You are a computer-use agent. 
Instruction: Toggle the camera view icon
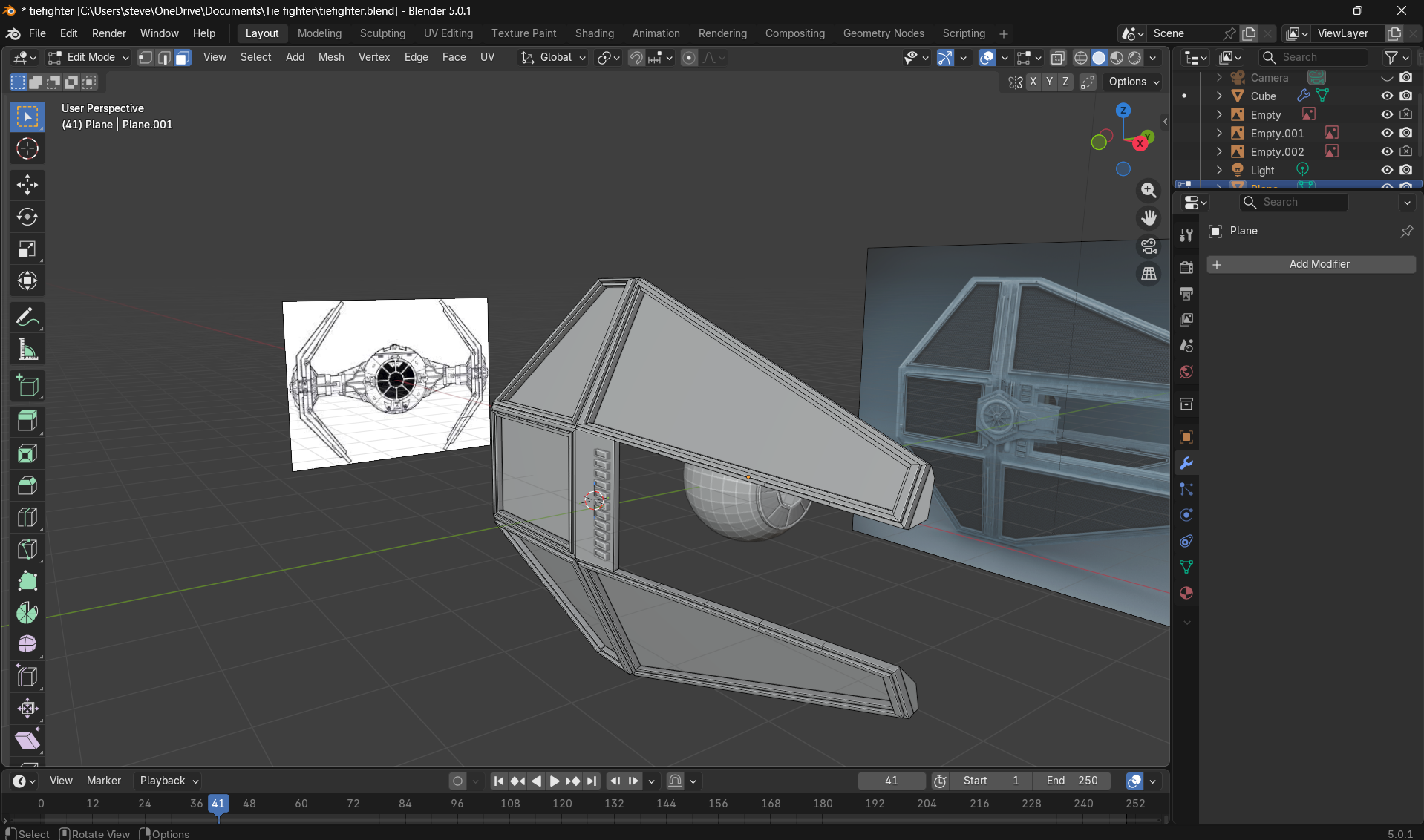coord(1149,246)
